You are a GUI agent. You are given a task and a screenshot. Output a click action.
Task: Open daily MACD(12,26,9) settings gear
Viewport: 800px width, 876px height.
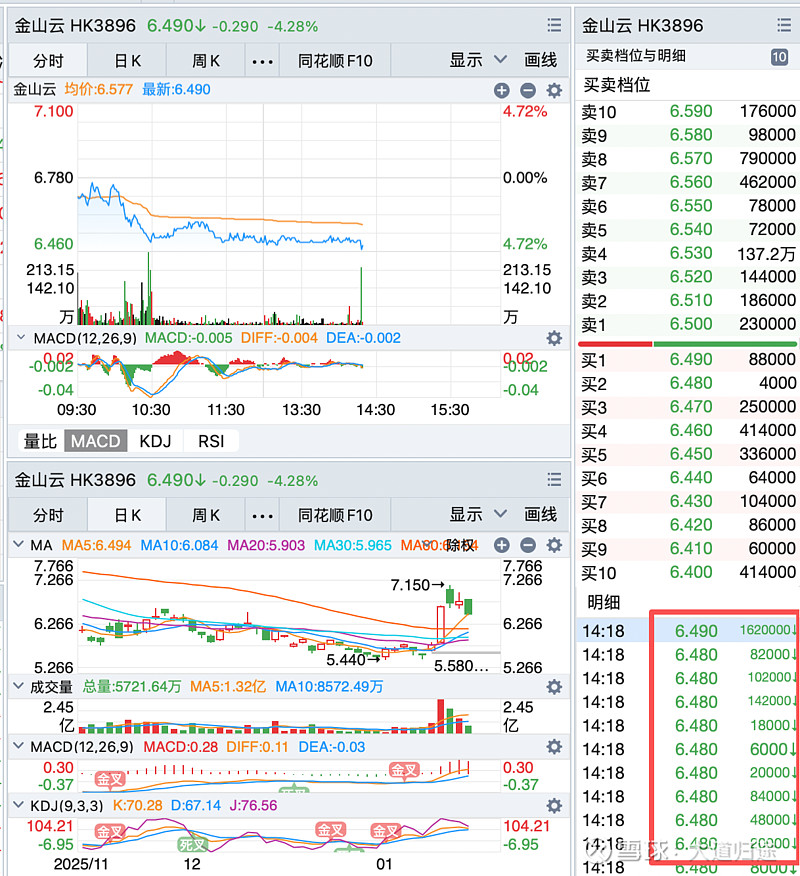click(554, 747)
